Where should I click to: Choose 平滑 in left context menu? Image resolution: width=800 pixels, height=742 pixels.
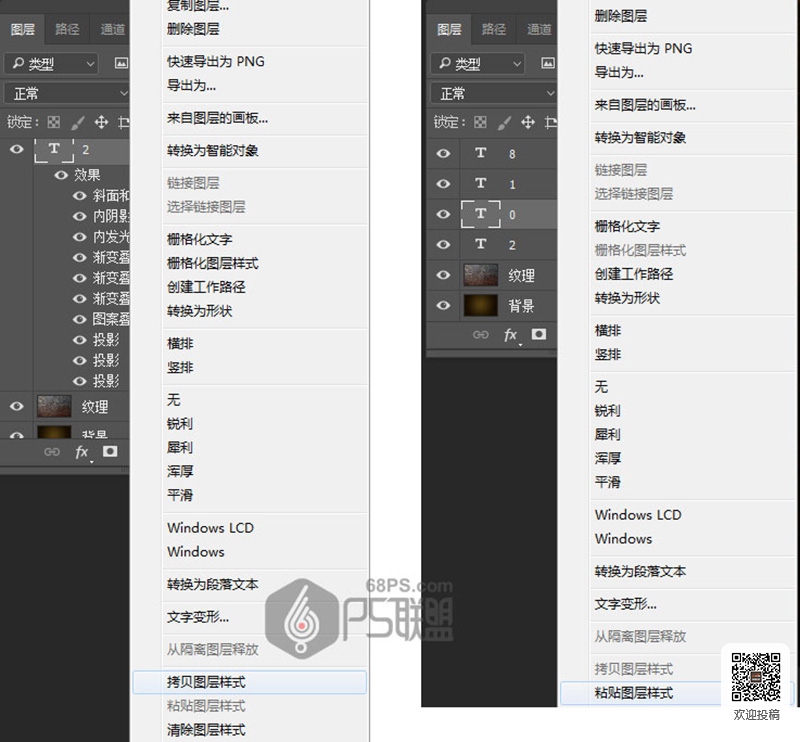180,495
